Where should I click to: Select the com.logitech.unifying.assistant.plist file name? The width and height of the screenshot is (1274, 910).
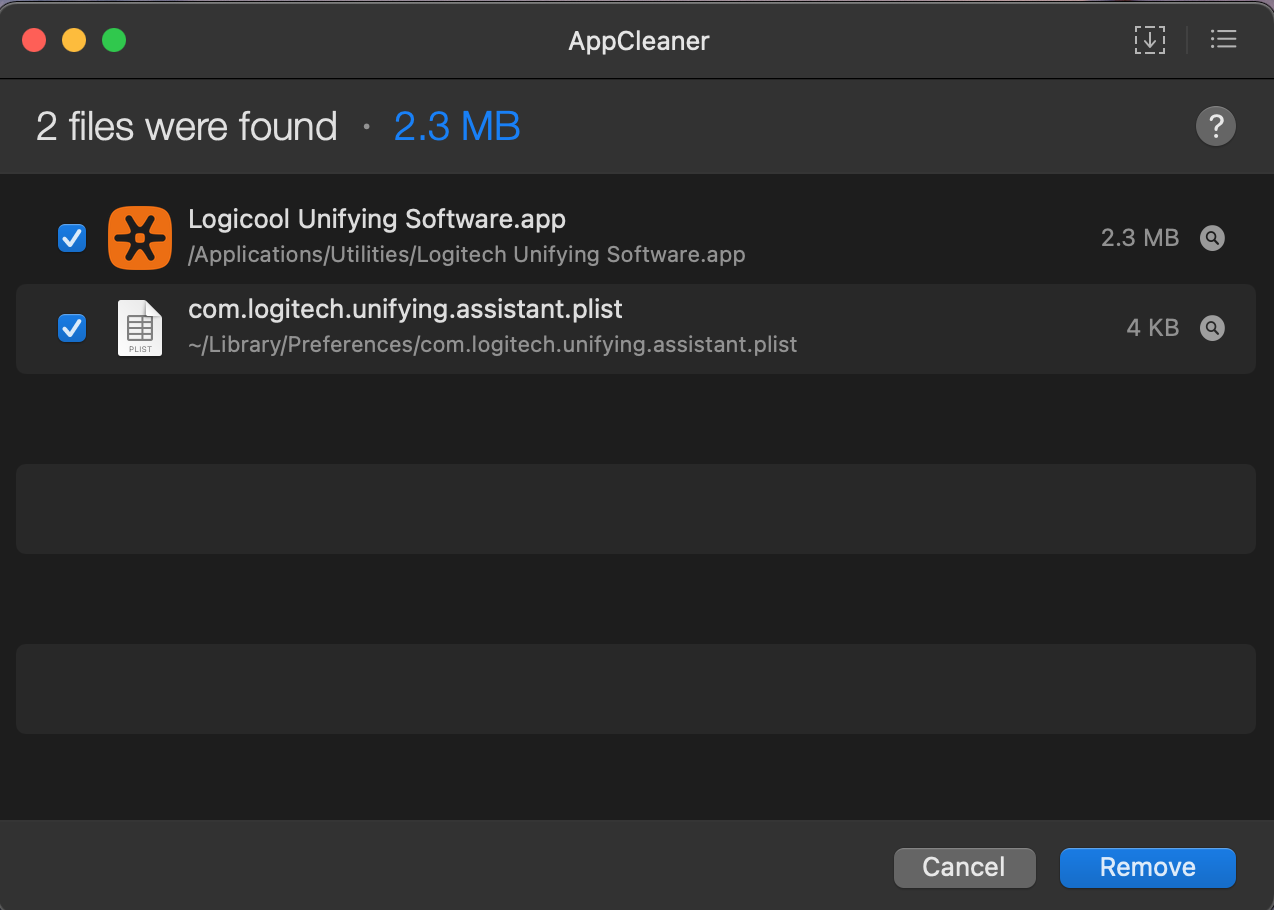coord(405,308)
